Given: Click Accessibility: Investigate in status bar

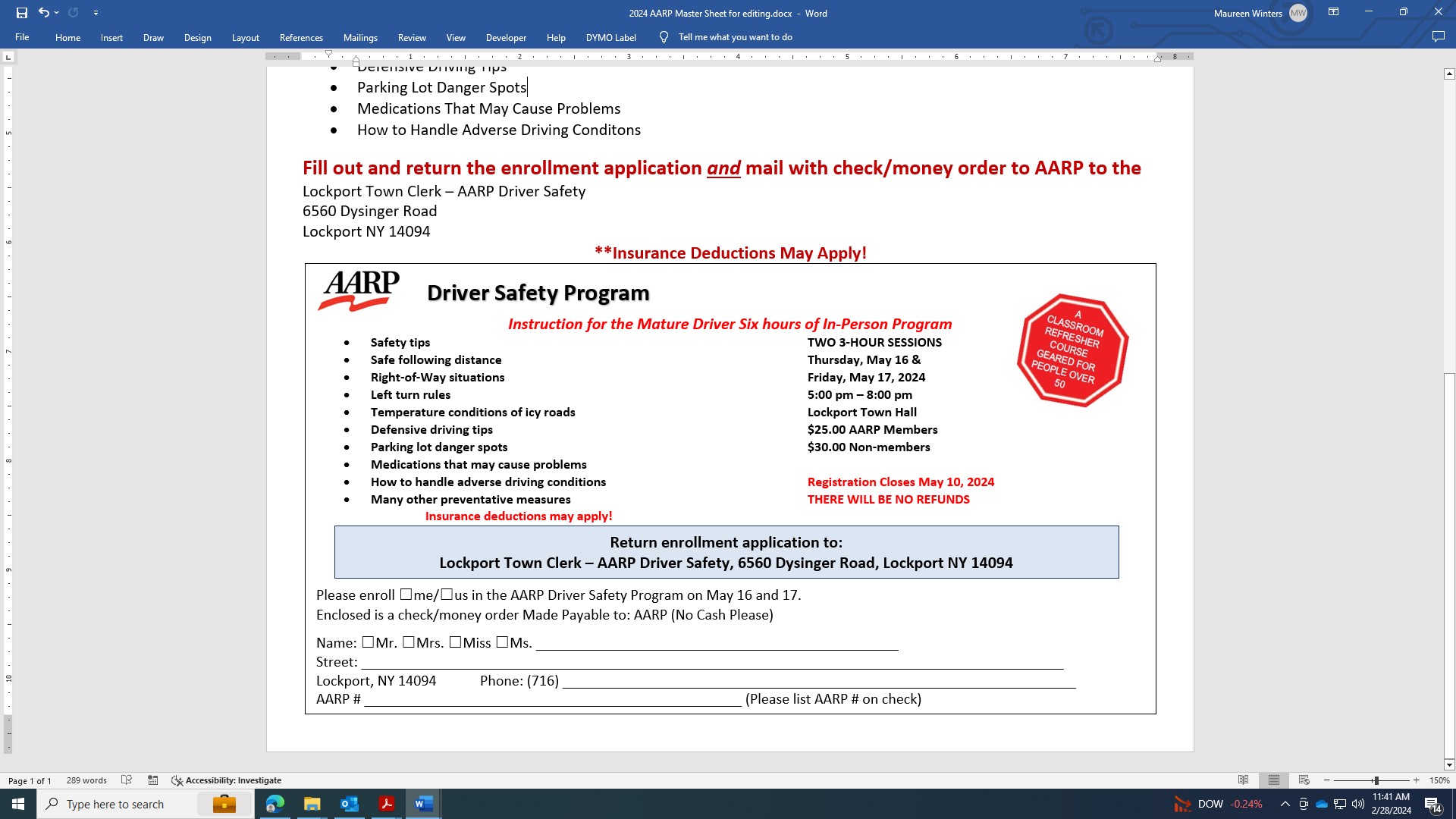Looking at the screenshot, I should pos(226,780).
